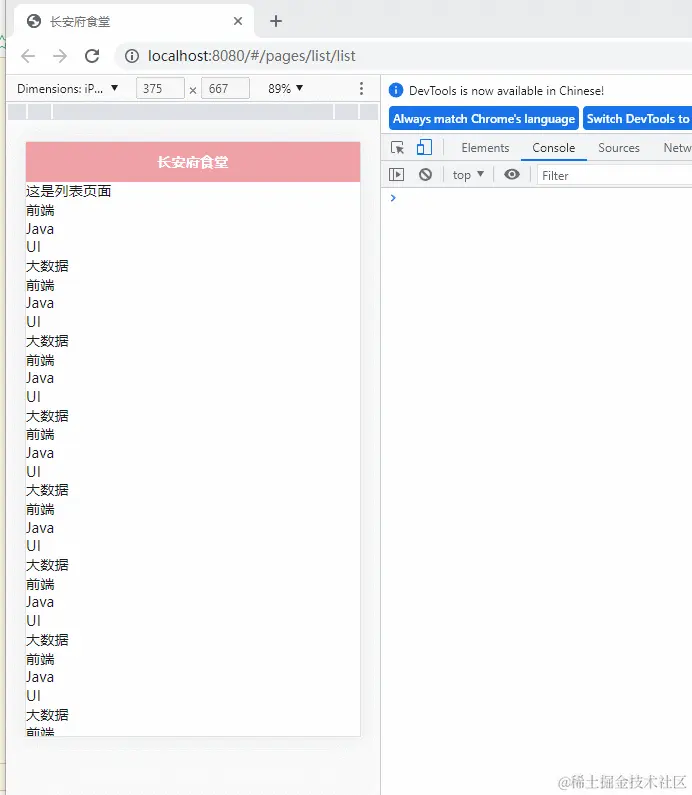The width and height of the screenshot is (692, 795).
Task: Click the pink 长安府食堂 page header
Action: click(193, 162)
